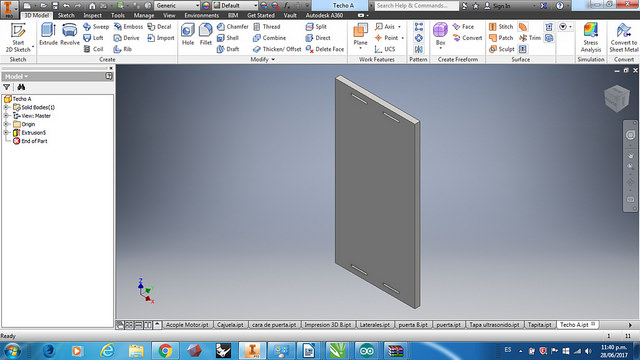
Task: Select the Hole tool
Action: click(x=188, y=34)
